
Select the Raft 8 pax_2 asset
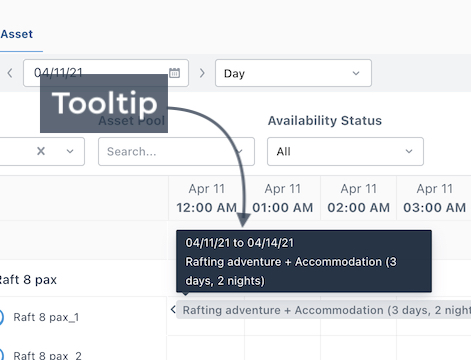tap(47, 355)
